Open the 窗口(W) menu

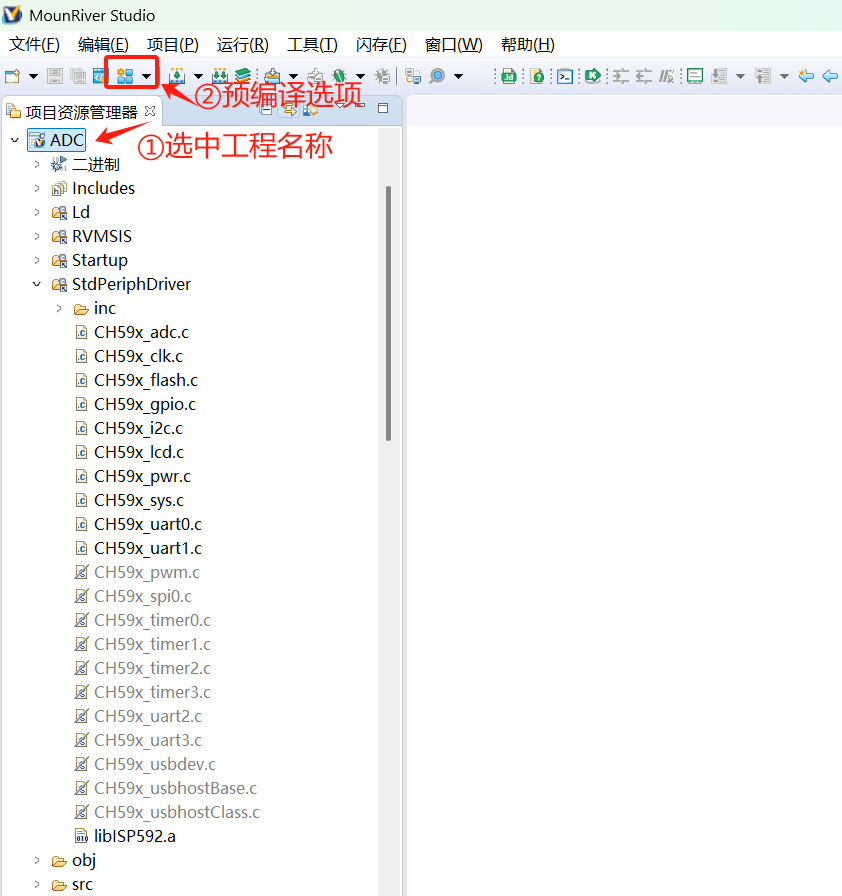tap(454, 45)
